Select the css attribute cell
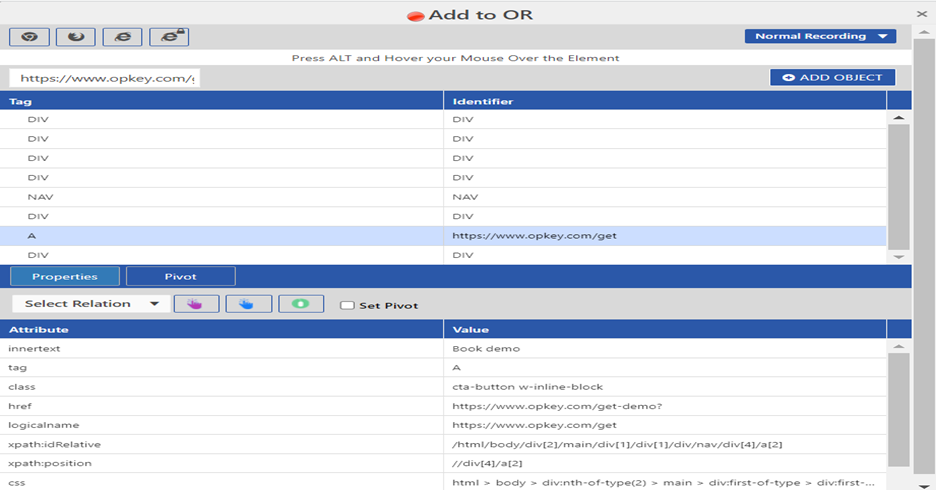This screenshot has height=490, width=936. coord(221,482)
